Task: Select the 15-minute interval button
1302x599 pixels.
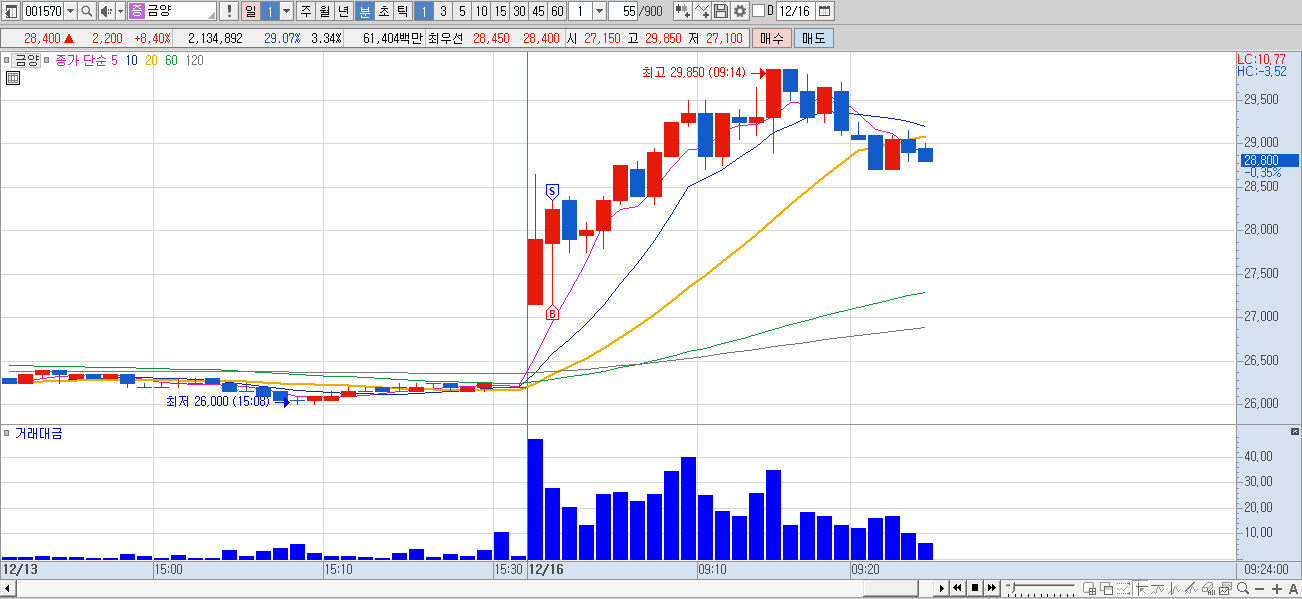Action: tap(500, 12)
